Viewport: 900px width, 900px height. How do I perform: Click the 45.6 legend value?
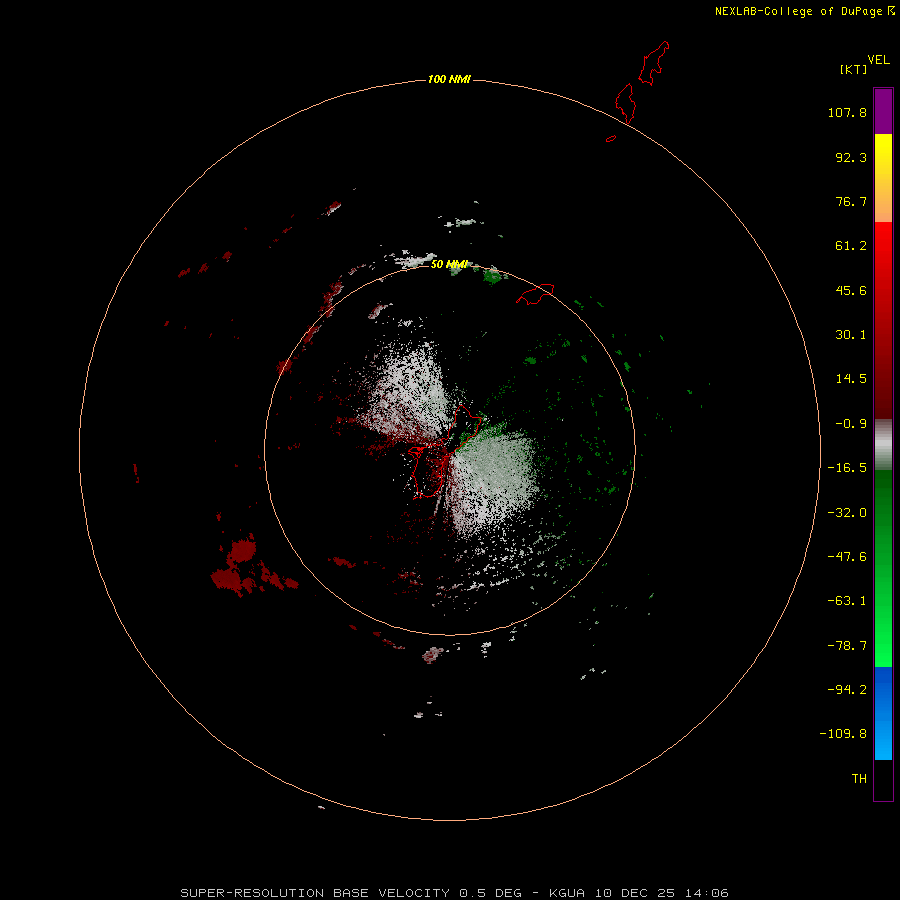pos(851,290)
